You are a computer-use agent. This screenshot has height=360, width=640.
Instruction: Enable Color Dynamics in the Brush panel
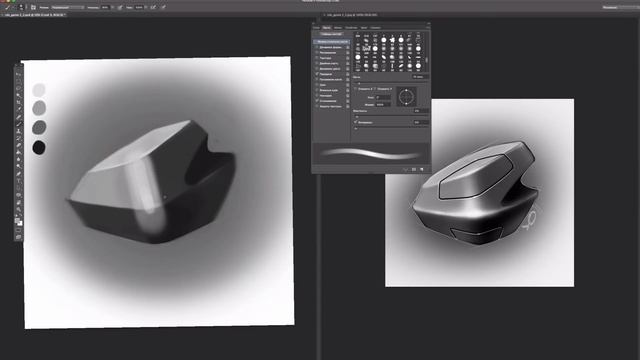point(317,69)
